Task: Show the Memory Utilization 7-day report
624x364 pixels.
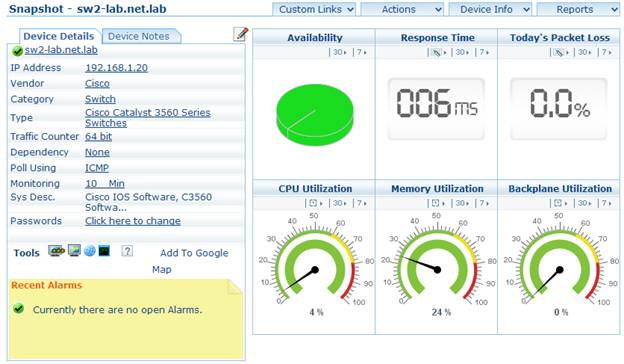Action: click(x=484, y=203)
